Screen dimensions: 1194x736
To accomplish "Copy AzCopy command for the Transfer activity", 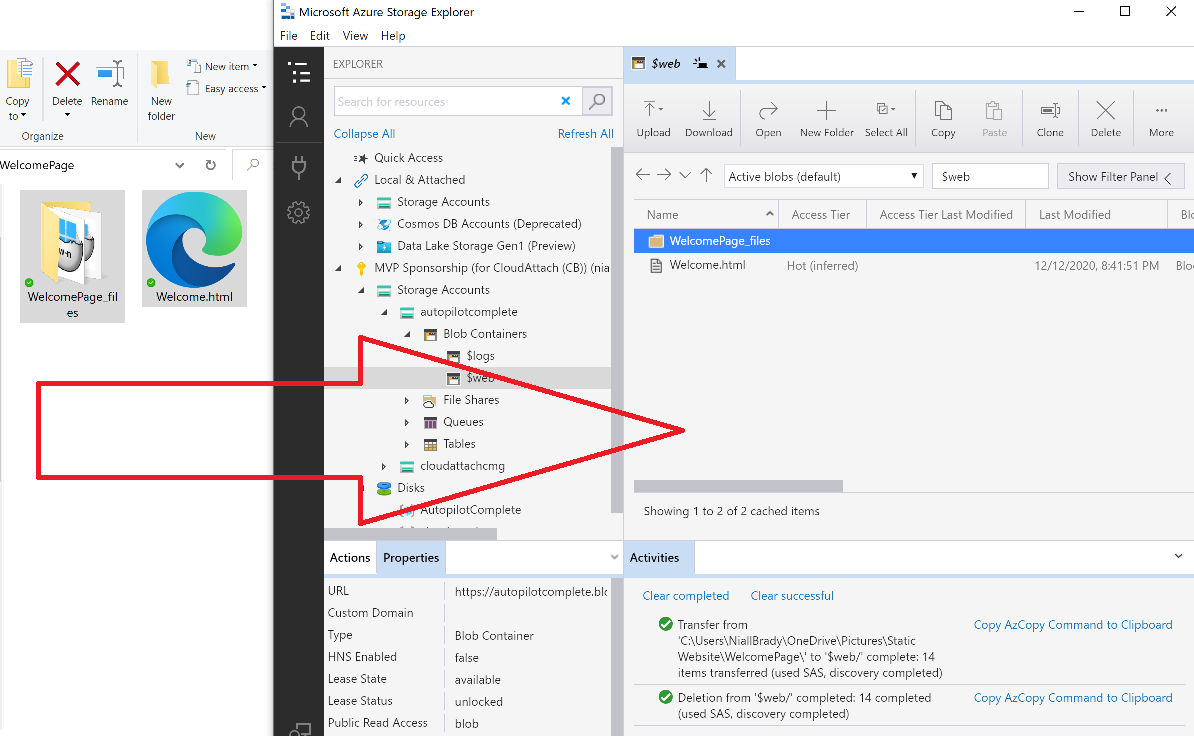I will tap(1073, 625).
